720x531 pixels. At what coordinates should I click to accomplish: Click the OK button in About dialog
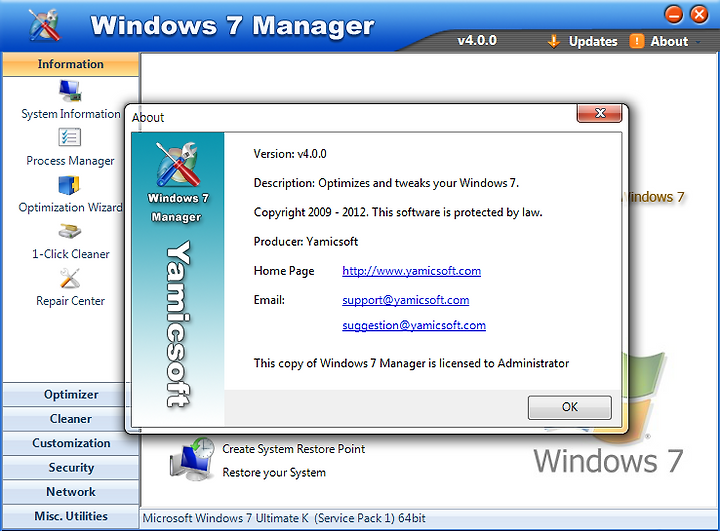point(569,407)
